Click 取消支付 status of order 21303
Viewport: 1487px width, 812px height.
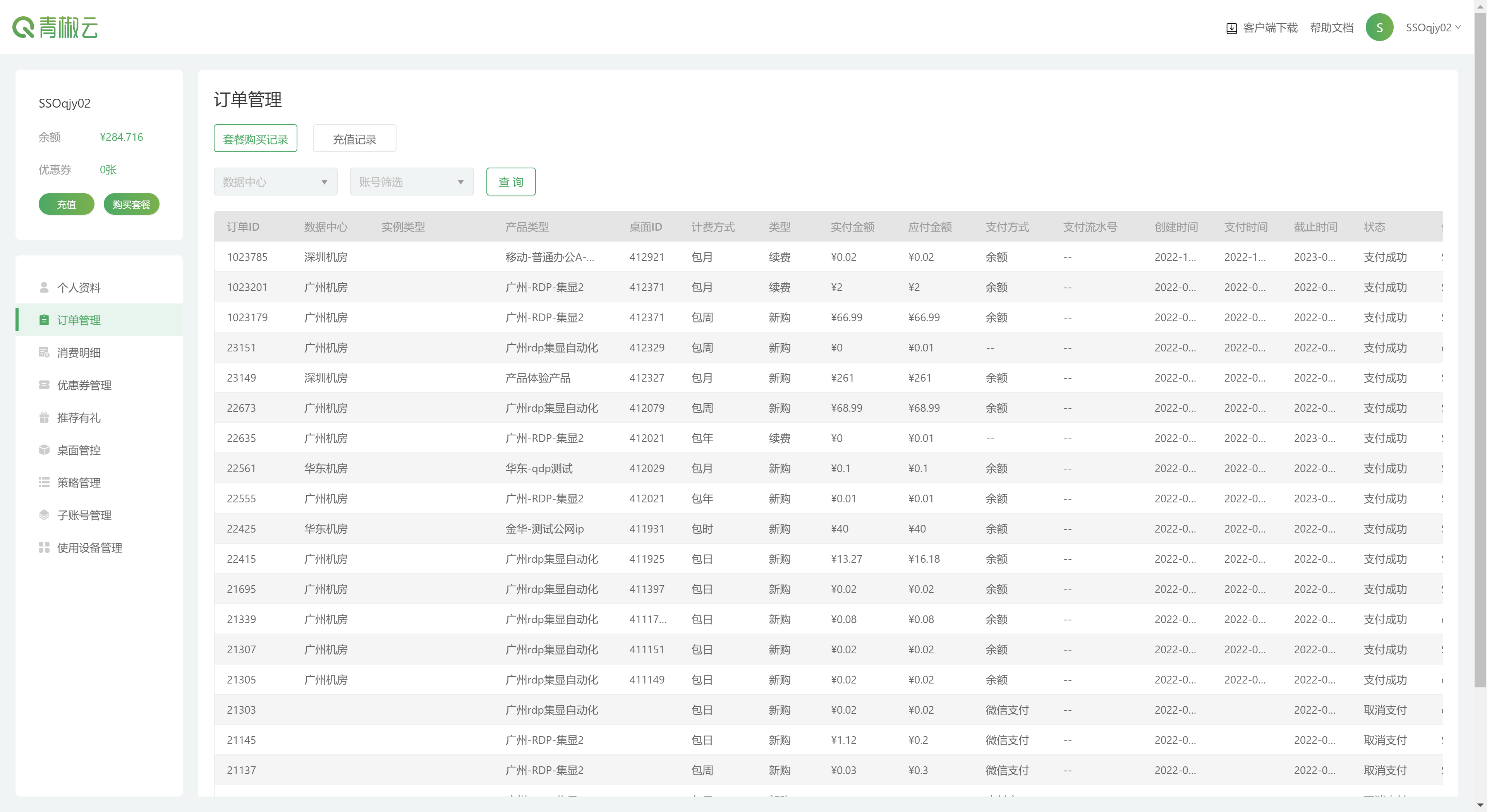point(1385,710)
